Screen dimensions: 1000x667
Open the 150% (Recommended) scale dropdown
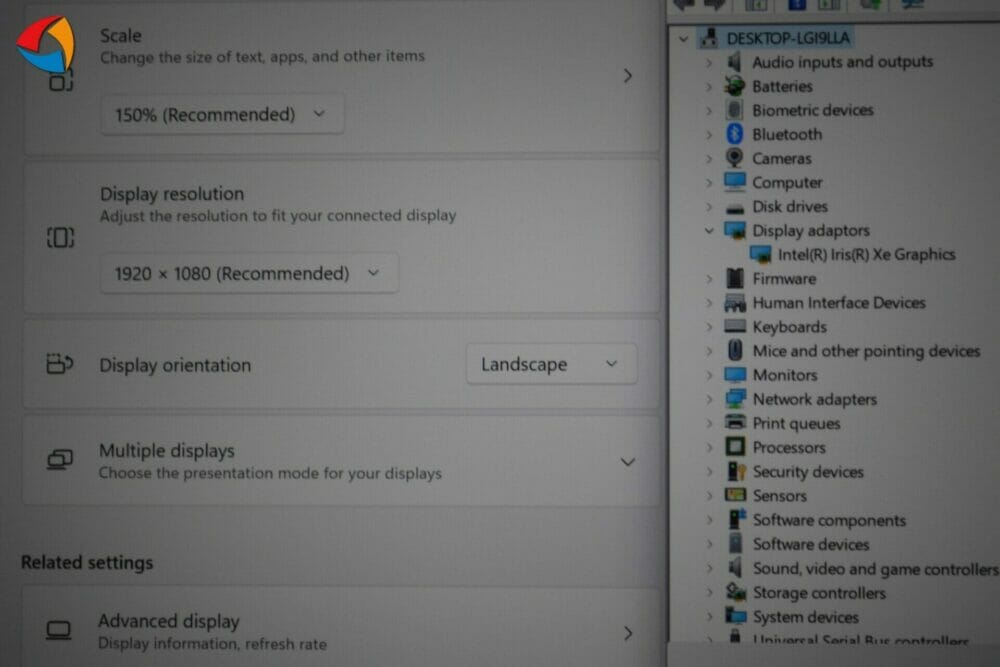tap(222, 115)
